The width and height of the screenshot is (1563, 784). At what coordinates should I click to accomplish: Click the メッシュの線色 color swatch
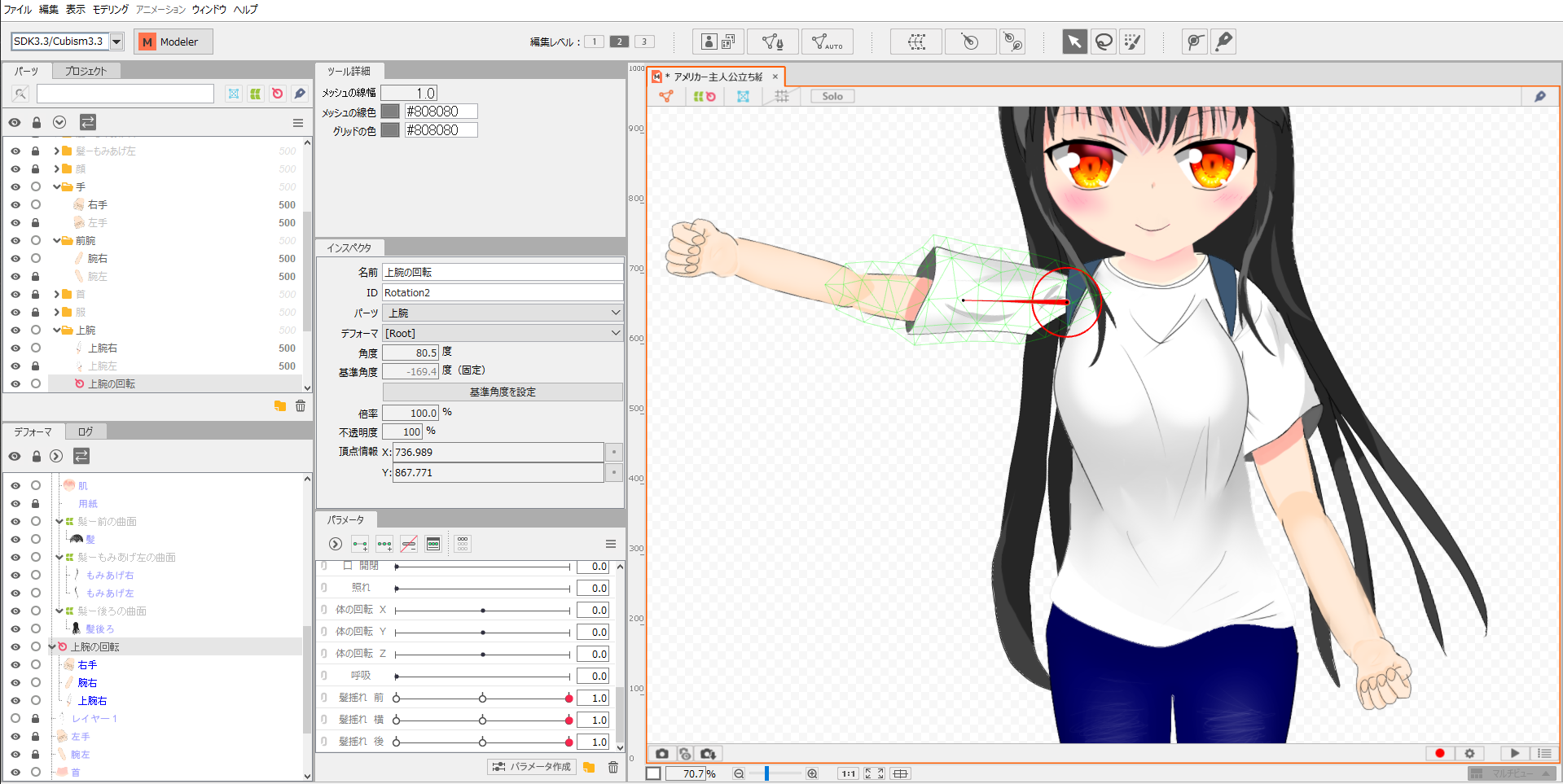click(391, 112)
